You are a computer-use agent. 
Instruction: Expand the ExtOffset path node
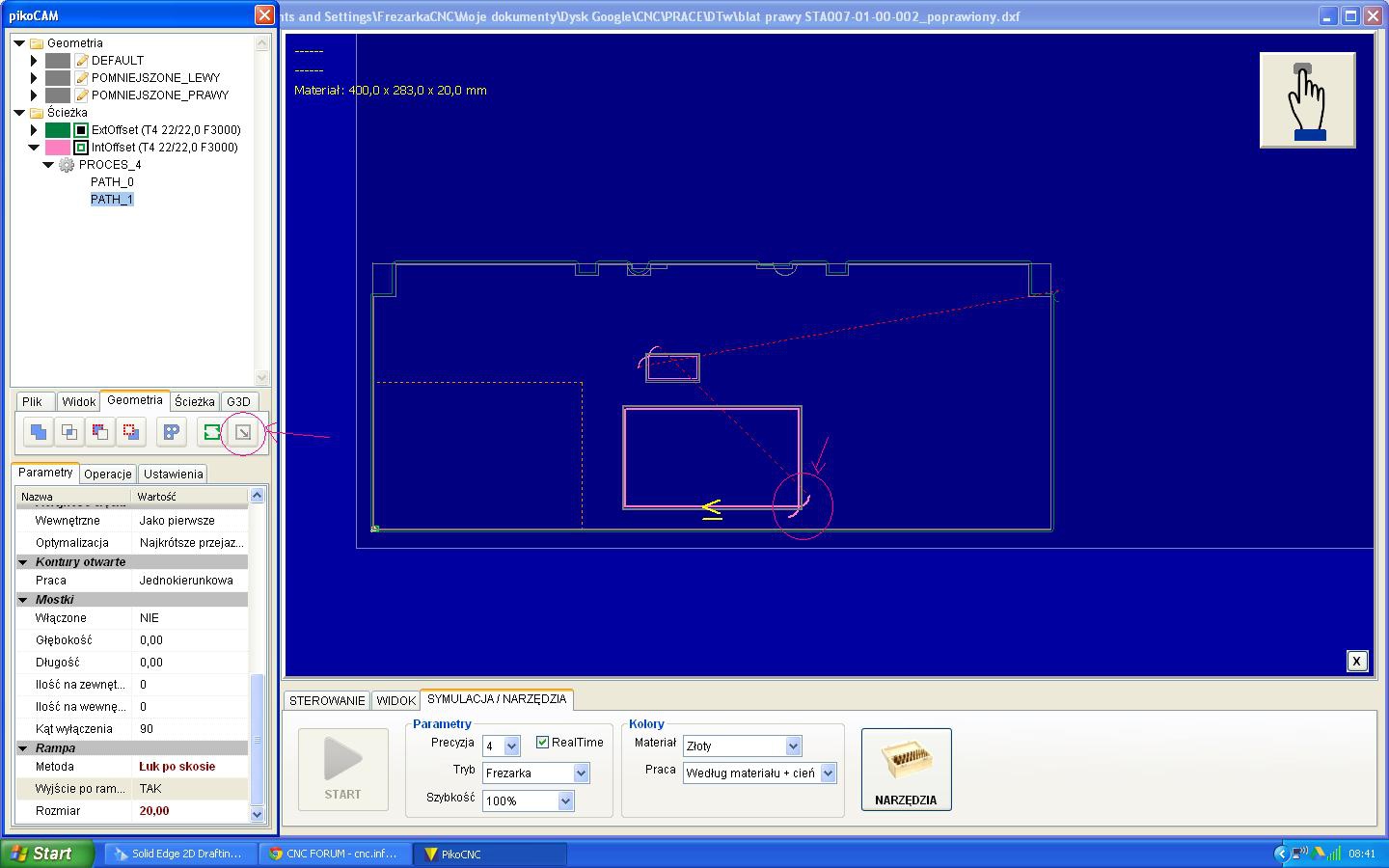click(35, 130)
